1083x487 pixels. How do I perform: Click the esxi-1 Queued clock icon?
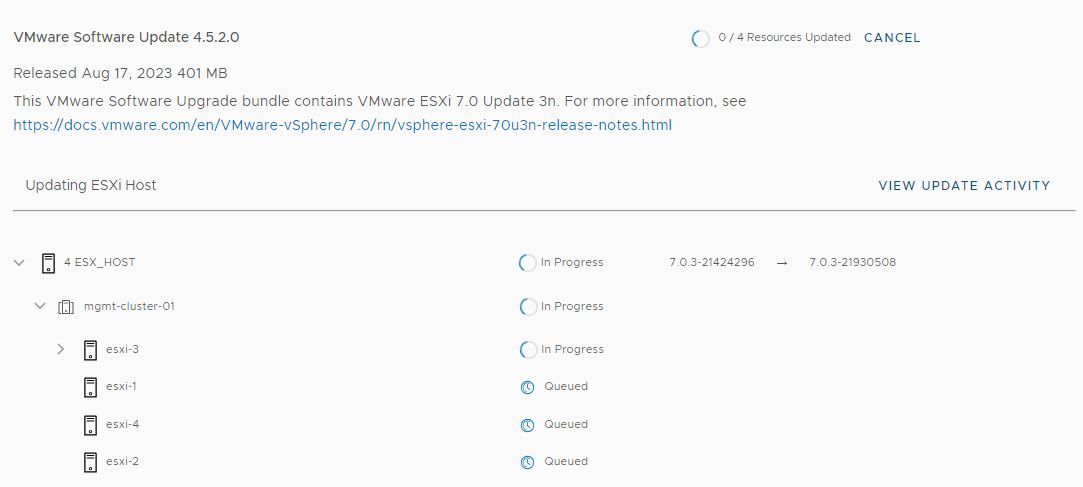(x=527, y=387)
